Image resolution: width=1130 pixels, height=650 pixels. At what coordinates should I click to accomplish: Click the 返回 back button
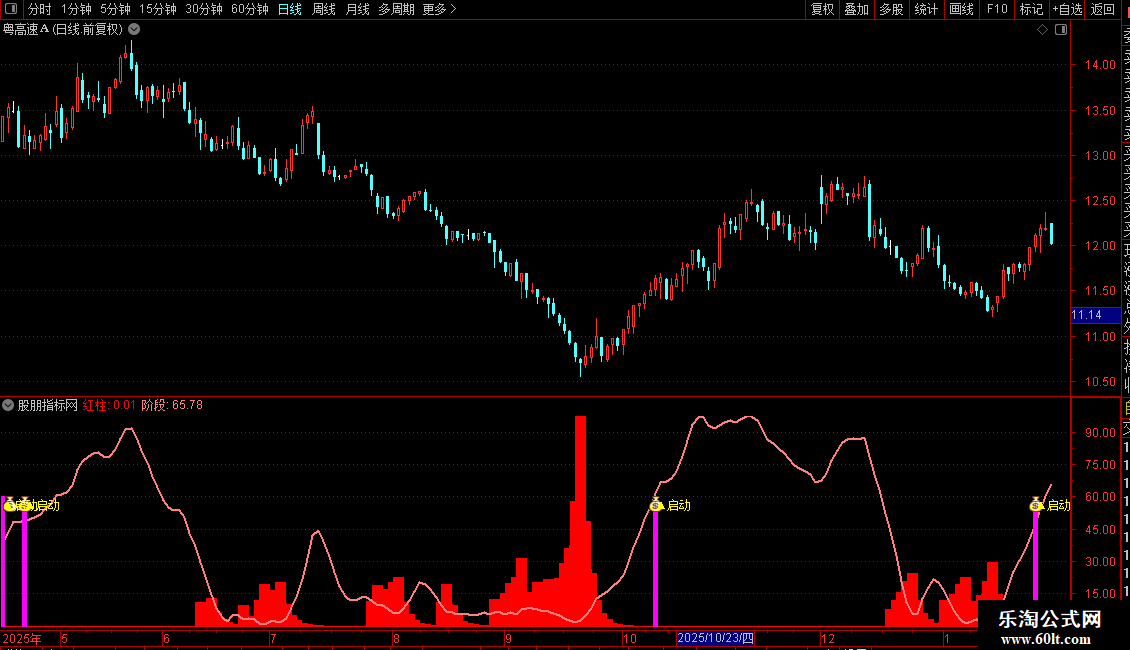[1103, 9]
